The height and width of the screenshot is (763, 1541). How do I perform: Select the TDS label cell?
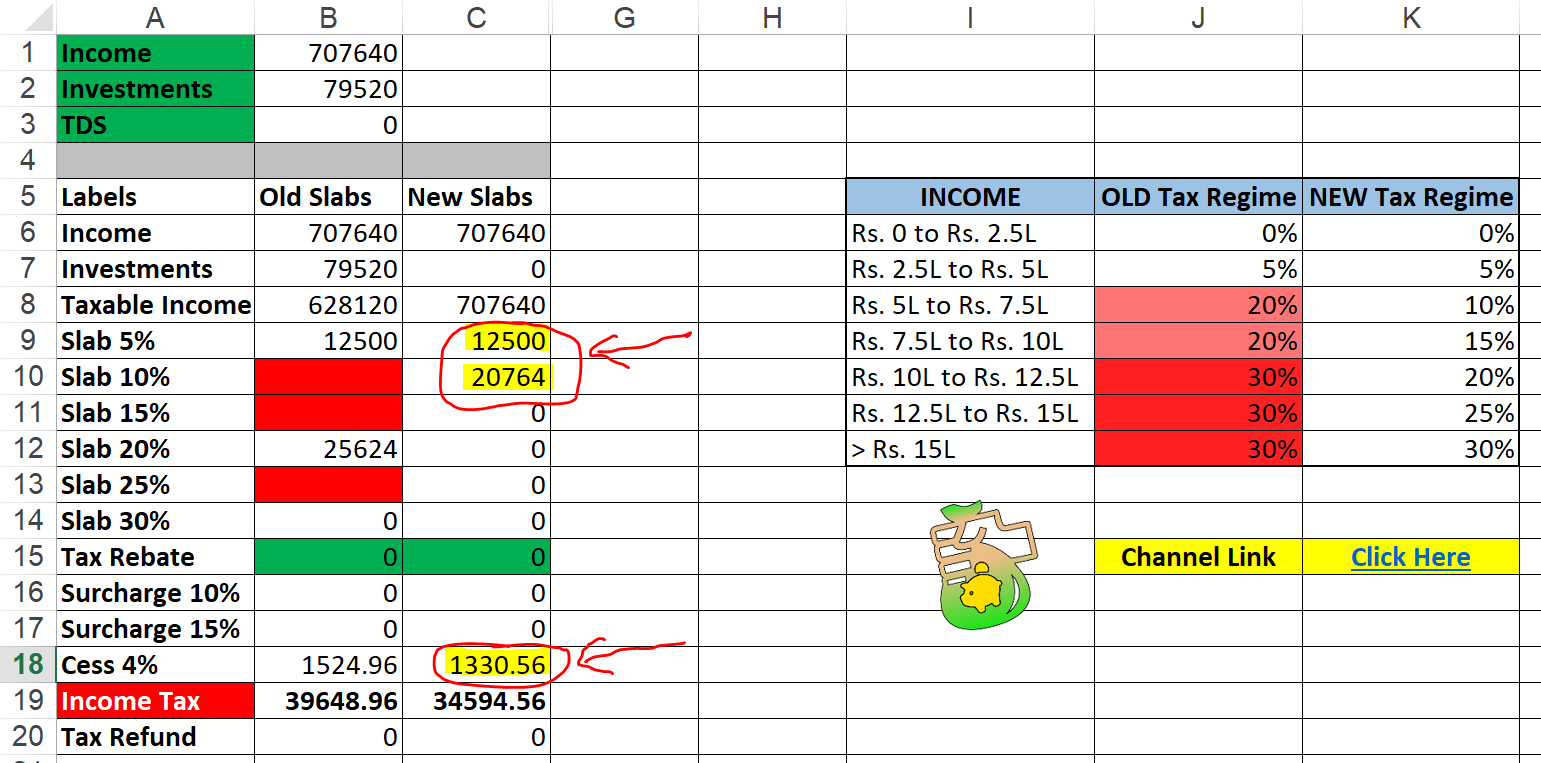point(155,124)
